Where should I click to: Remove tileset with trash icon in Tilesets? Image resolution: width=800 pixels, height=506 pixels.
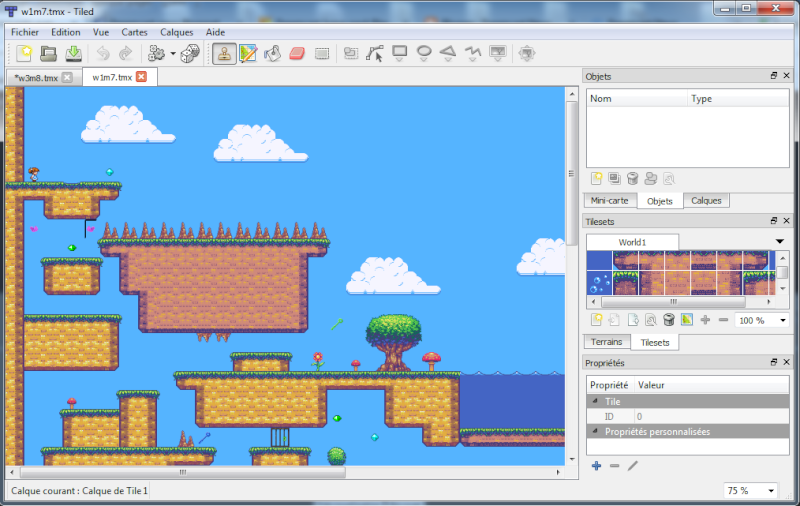coord(669,320)
